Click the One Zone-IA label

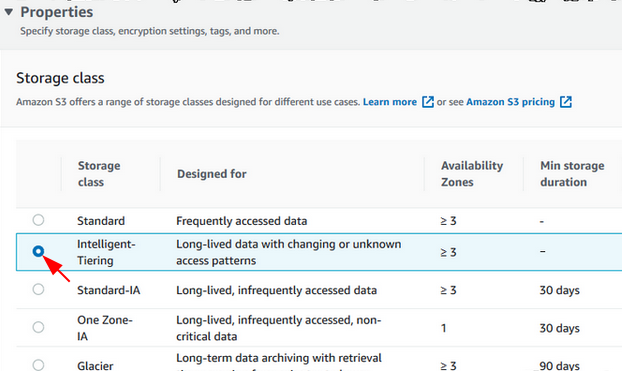click(105, 328)
